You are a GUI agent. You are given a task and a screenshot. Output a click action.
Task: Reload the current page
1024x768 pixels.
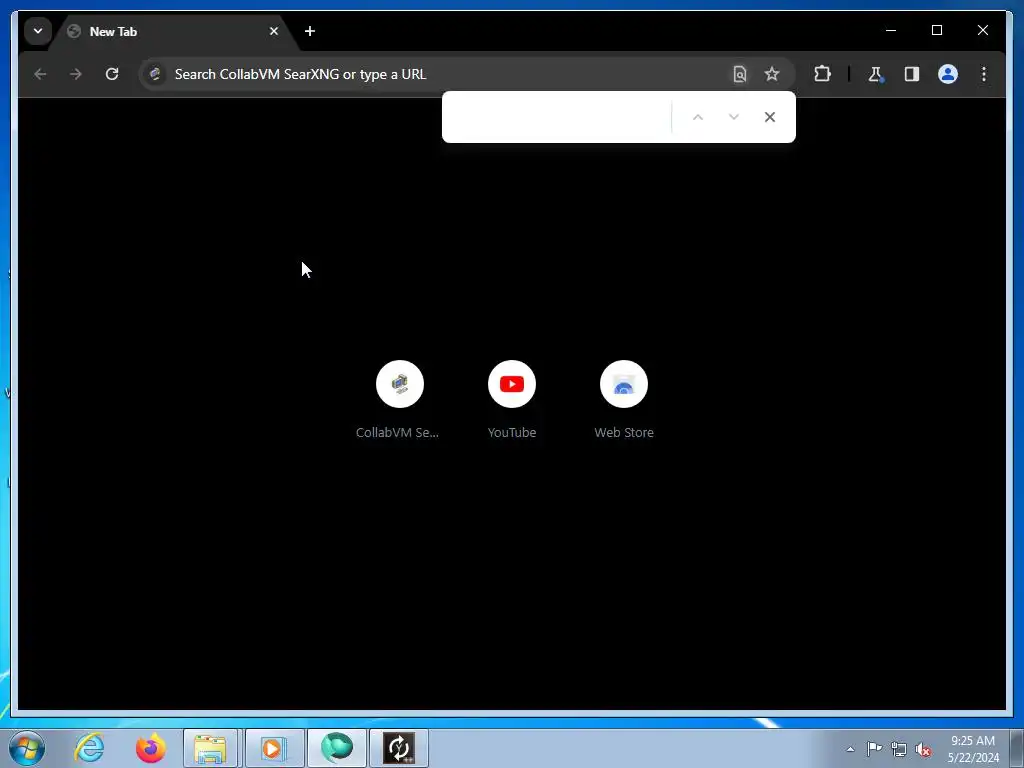click(112, 74)
